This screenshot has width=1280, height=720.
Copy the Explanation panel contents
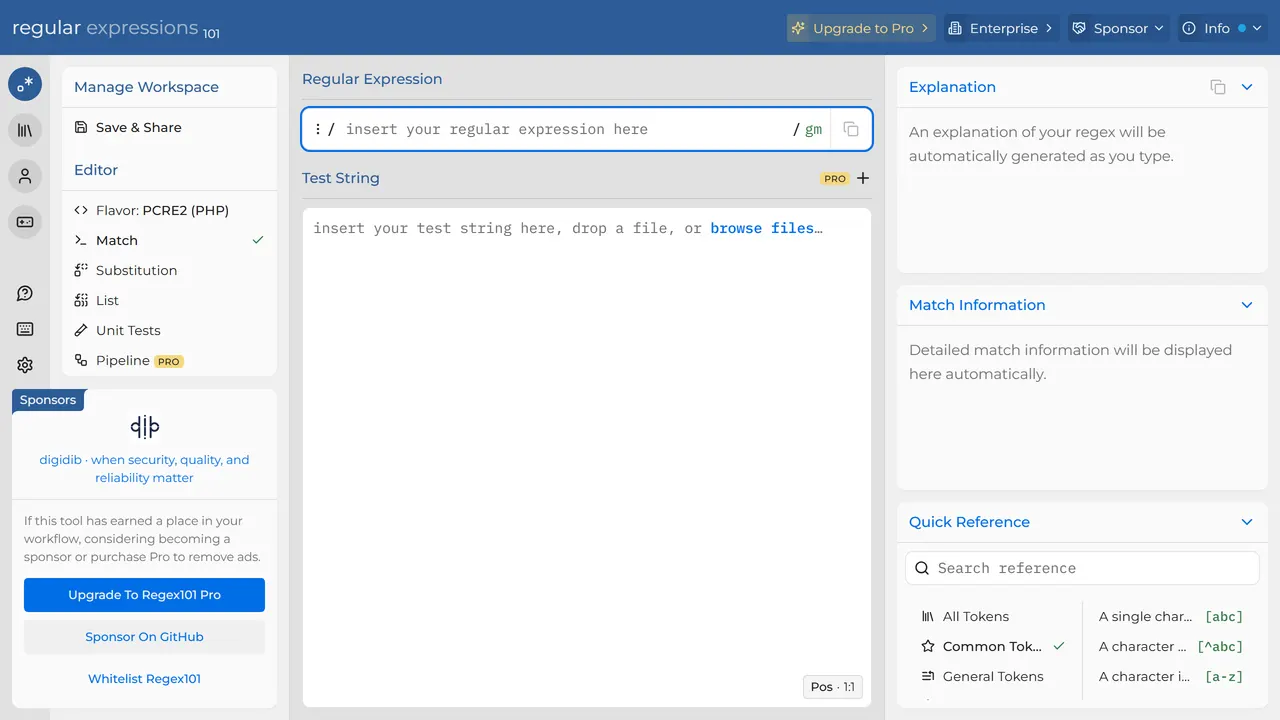(1218, 87)
